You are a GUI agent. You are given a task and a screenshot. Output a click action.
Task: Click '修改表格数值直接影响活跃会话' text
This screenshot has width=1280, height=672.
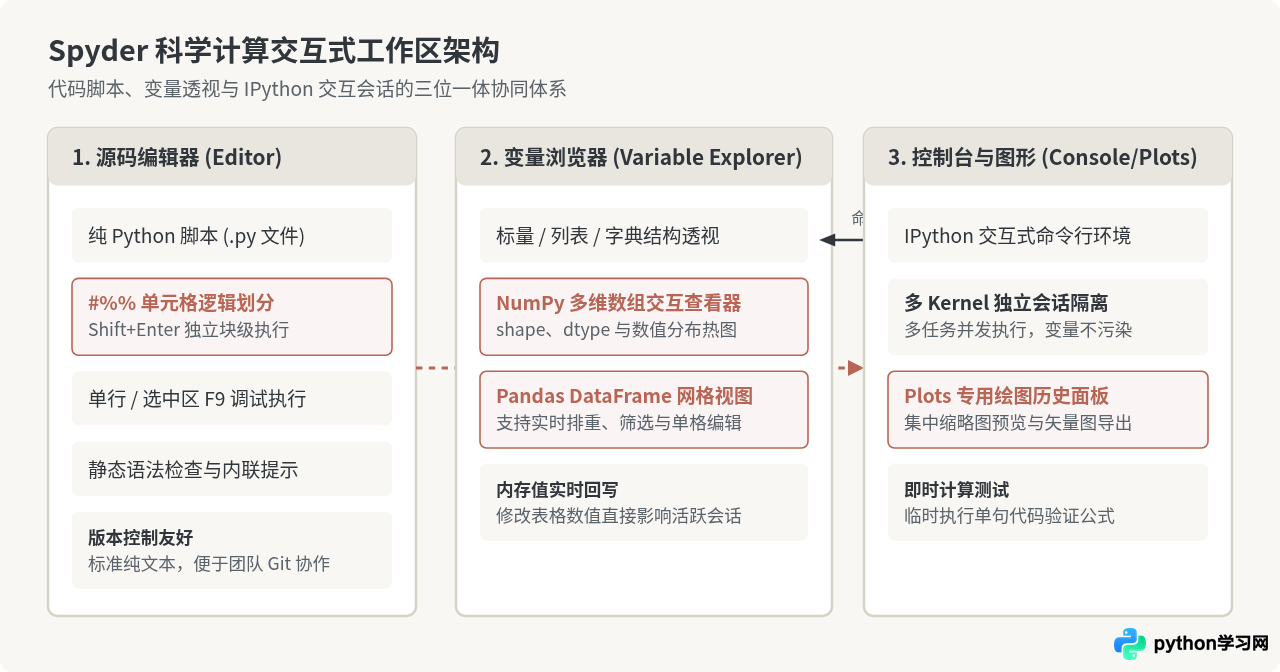[x=619, y=516]
